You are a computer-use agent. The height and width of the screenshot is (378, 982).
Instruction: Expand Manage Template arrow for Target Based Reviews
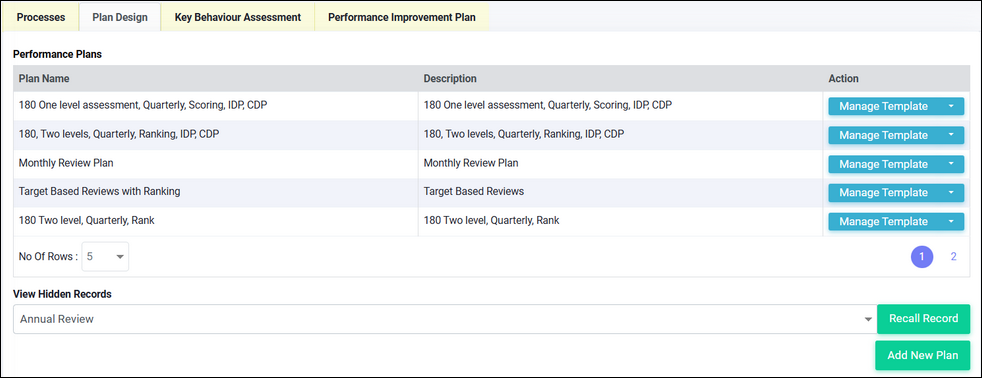951,193
